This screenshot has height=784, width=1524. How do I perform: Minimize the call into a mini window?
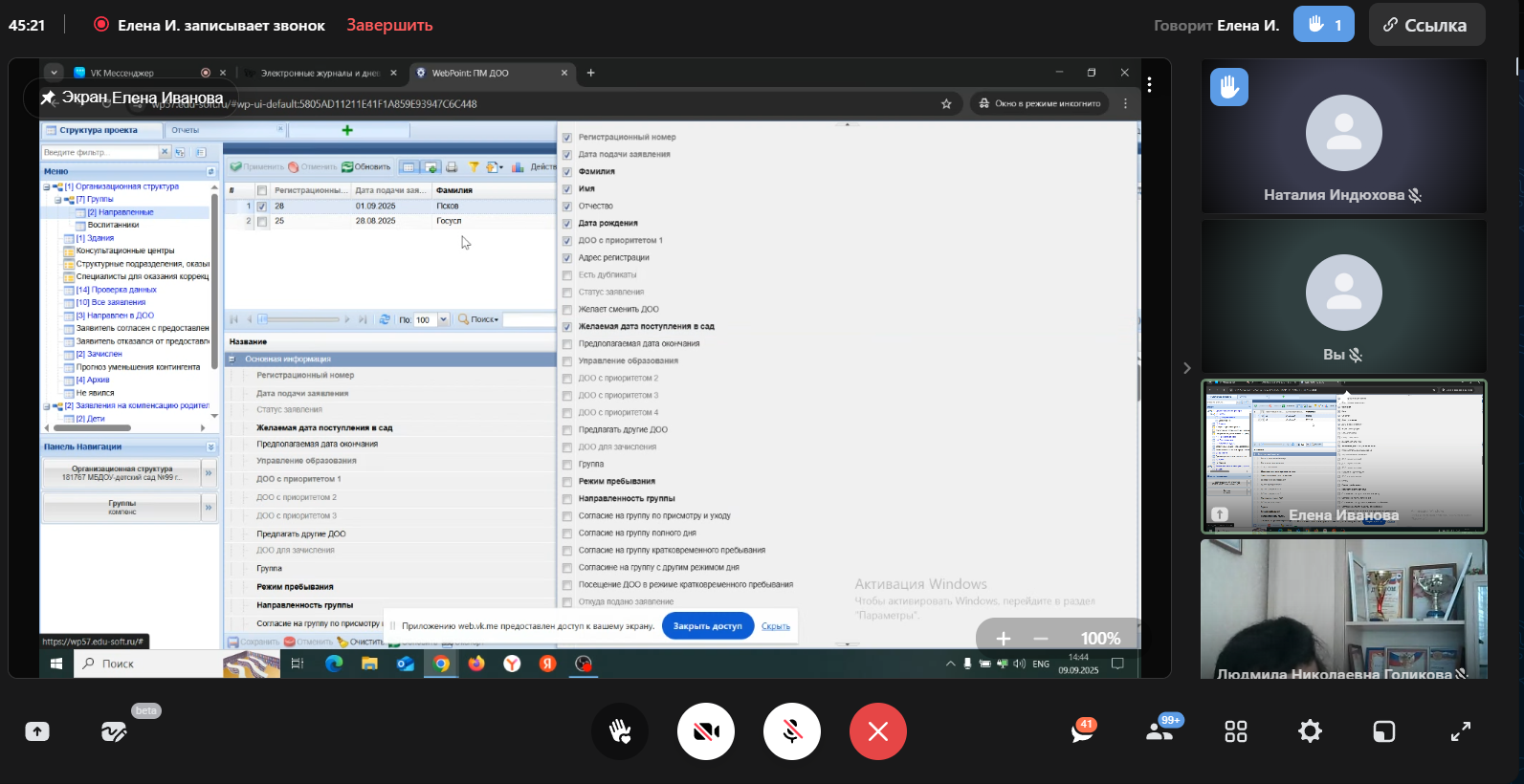point(1383,731)
